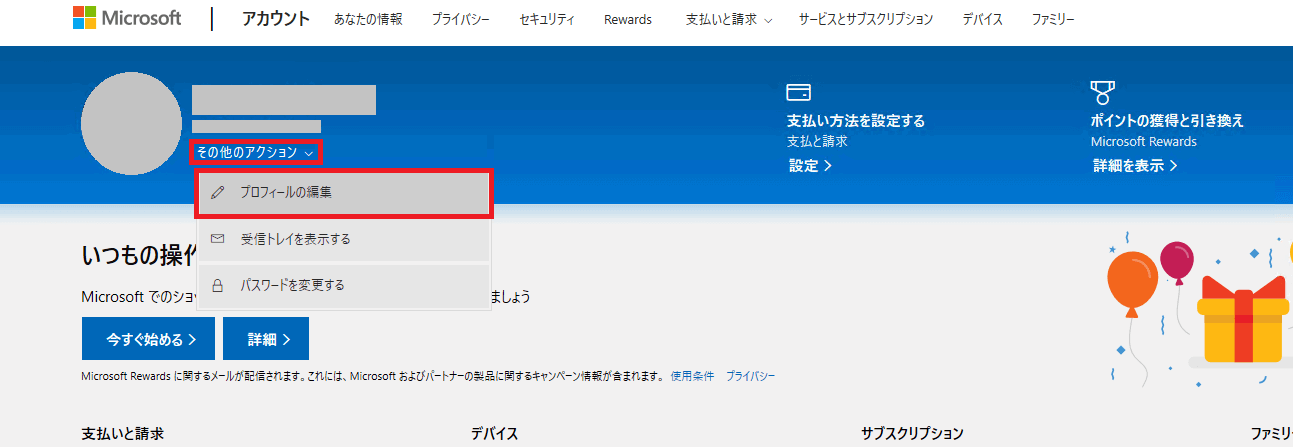1293x447 pixels.
Task: Select Rewards in the navigation bar
Action: 628,20
